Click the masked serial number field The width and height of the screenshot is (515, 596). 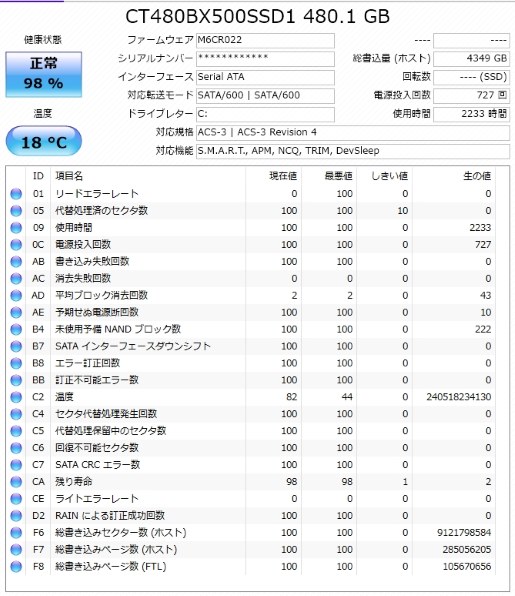click(x=265, y=59)
